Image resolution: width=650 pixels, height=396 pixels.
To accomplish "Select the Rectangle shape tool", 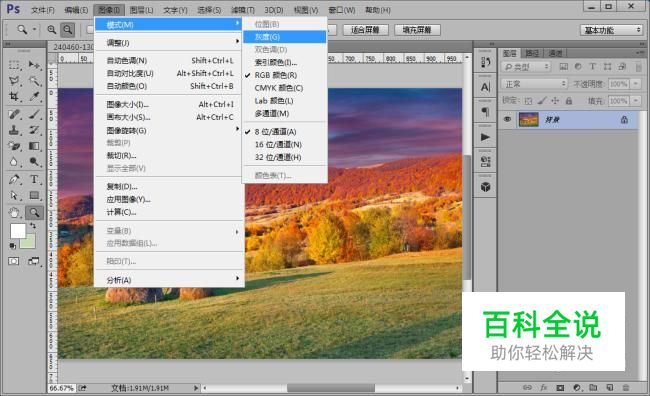I will [x=34, y=195].
